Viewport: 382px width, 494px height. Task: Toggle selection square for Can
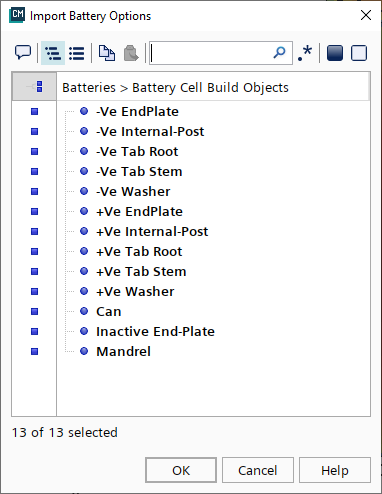(x=34, y=311)
